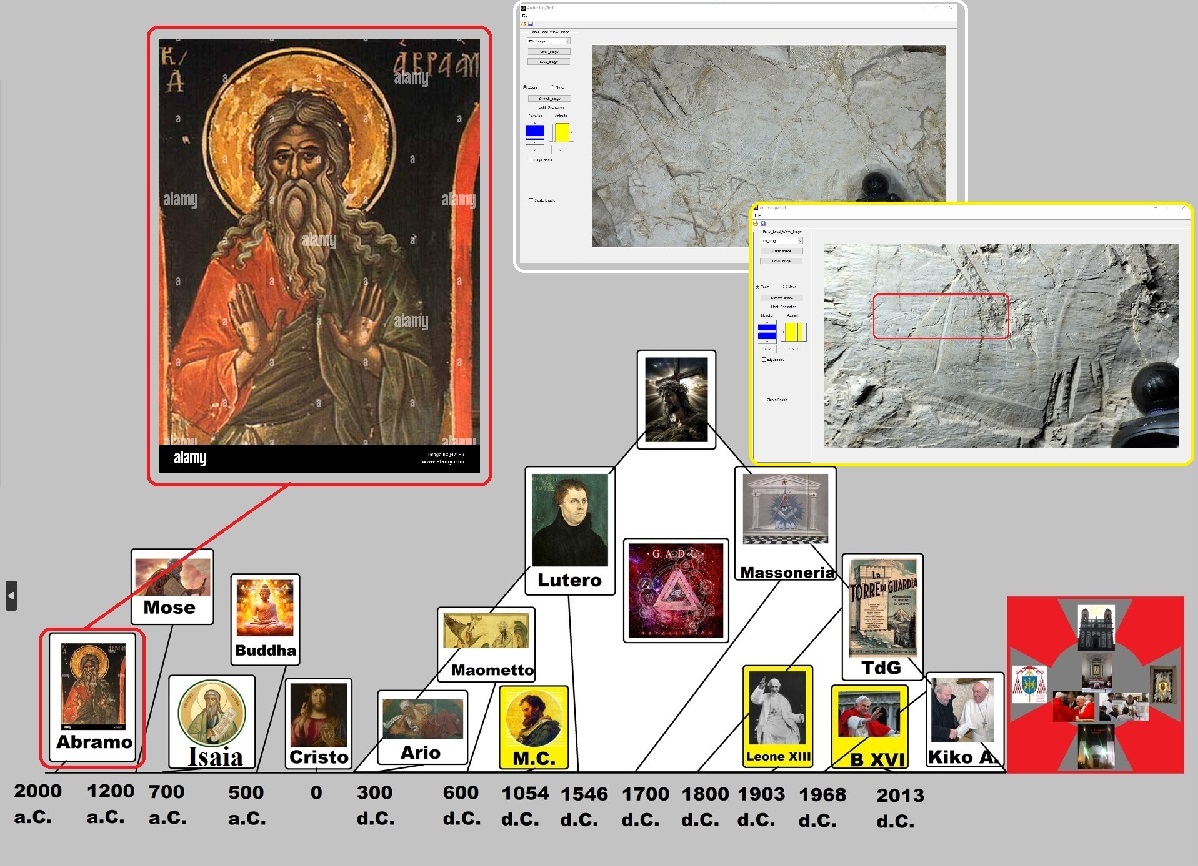Click the large enlarged Abramo icon image

coord(319,255)
